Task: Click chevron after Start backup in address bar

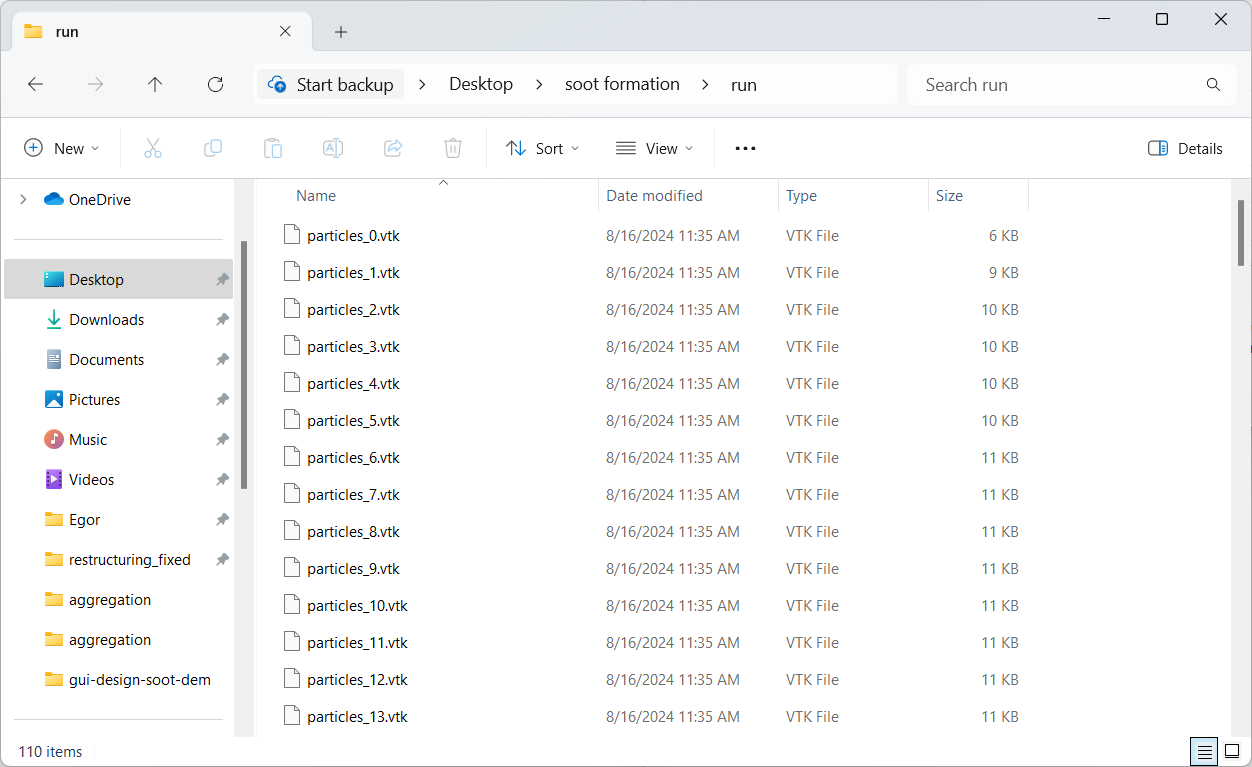Action: pos(422,85)
